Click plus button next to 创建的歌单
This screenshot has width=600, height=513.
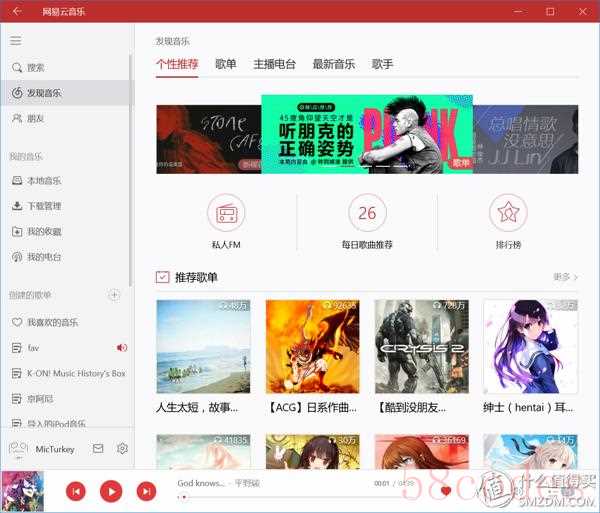[114, 295]
